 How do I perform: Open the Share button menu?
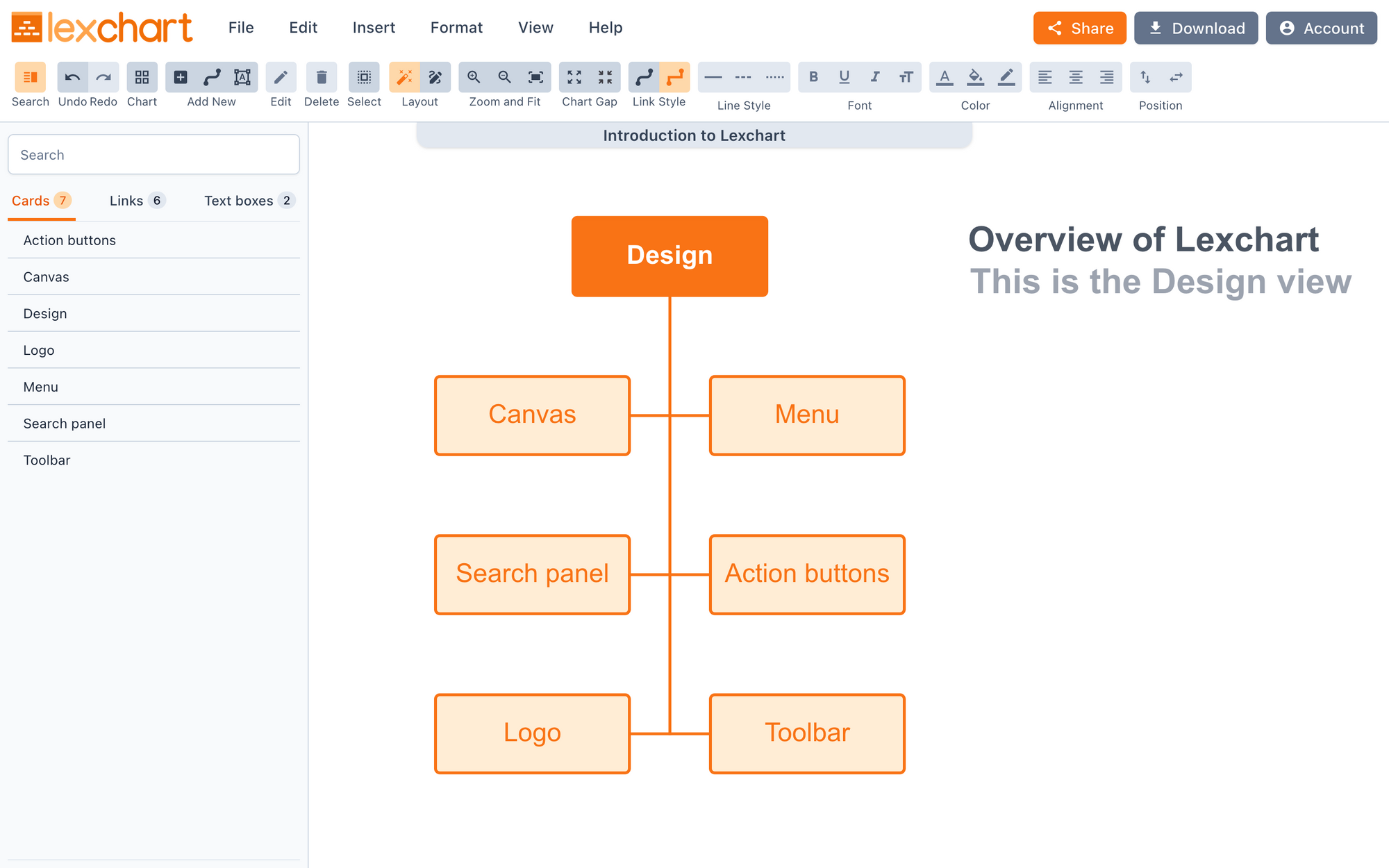pyautogui.click(x=1080, y=27)
